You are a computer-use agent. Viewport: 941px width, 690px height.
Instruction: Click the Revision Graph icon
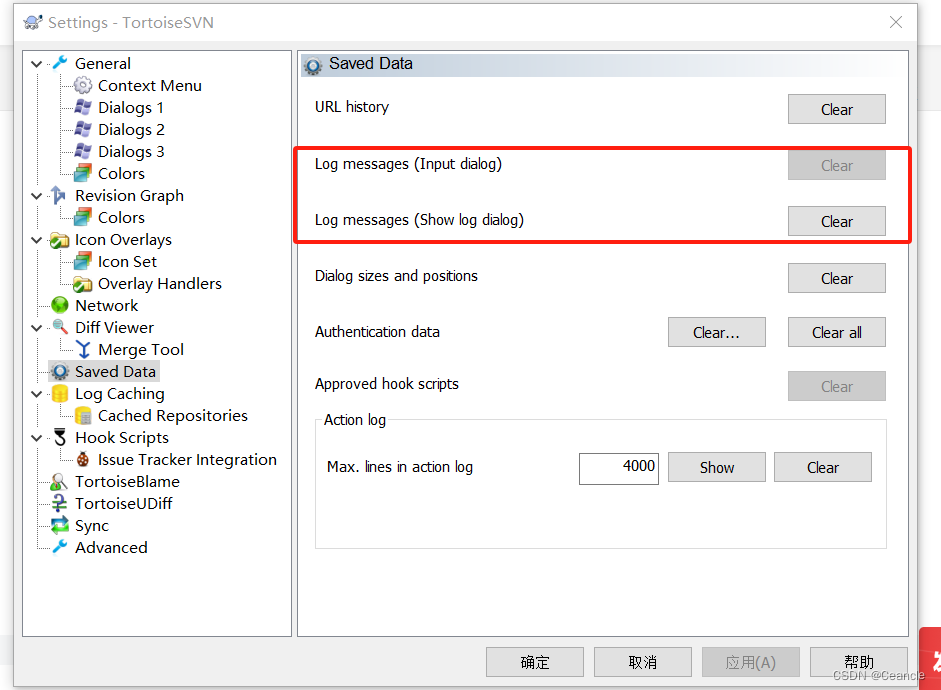click(x=58, y=195)
